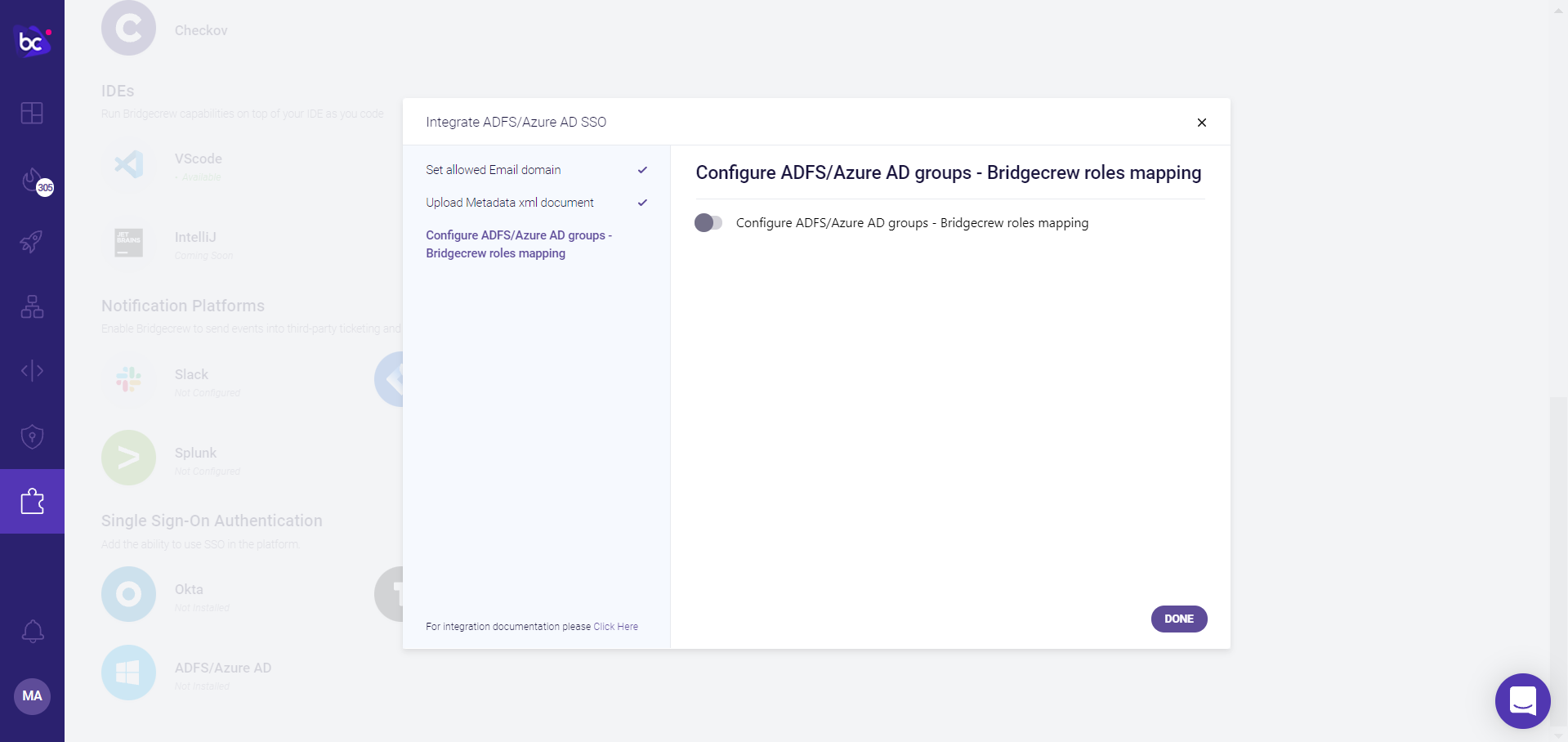Click the VScode label text

click(x=199, y=159)
